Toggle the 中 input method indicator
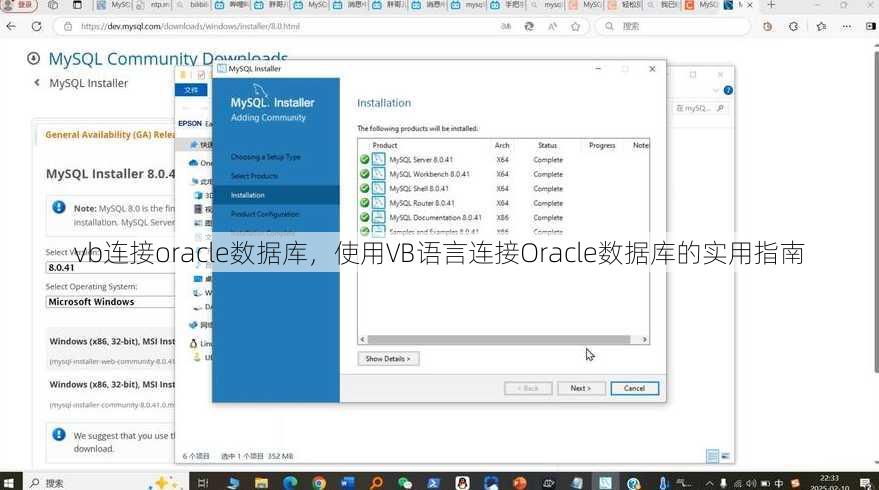The width and height of the screenshot is (879, 490). coord(779,483)
